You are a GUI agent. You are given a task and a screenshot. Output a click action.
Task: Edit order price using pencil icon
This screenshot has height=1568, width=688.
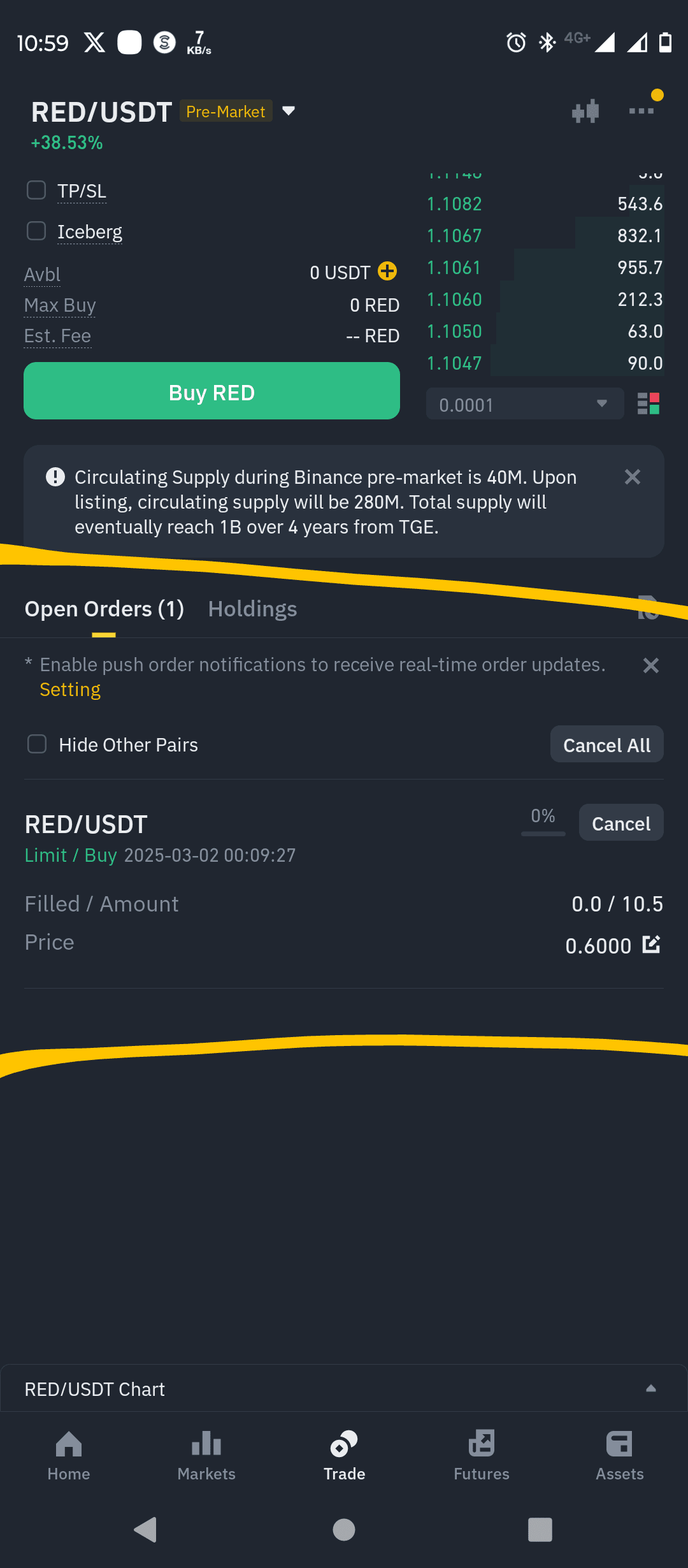click(651, 944)
